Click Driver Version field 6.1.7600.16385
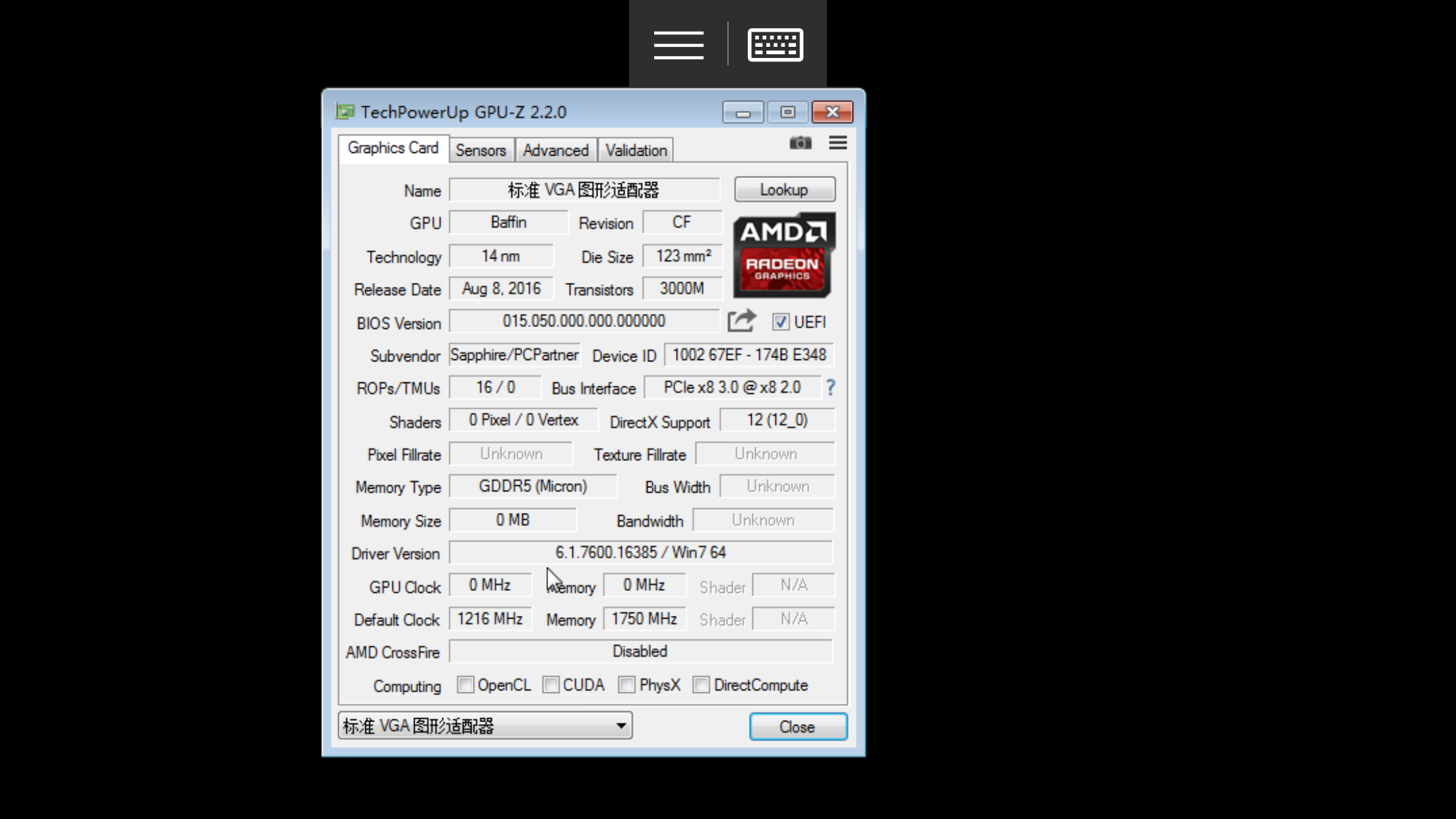Screen dimensions: 1456x819 pos(641,553)
